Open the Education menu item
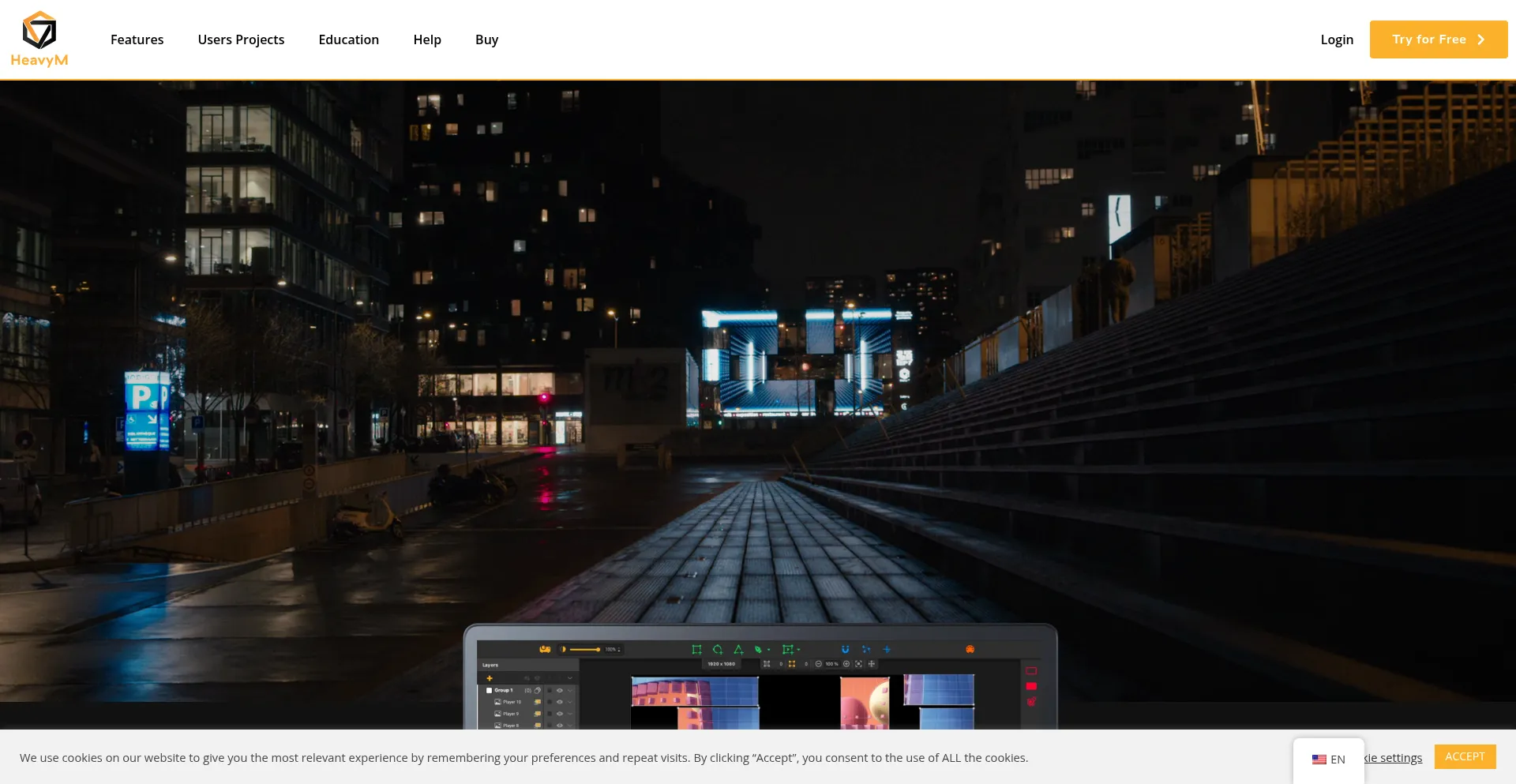This screenshot has height=784, width=1516. pos(348,39)
